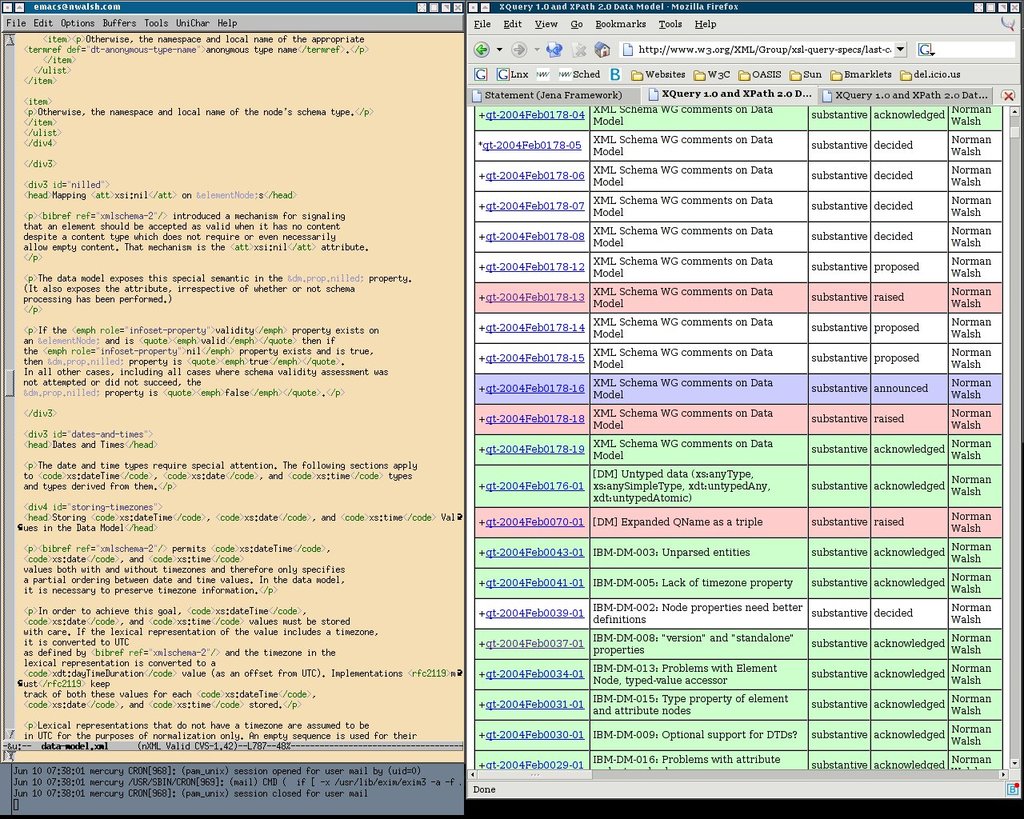Click the Firefox window menu button in titlebar
This screenshot has height=819, width=1024.
pyautogui.click(x=473, y=7)
